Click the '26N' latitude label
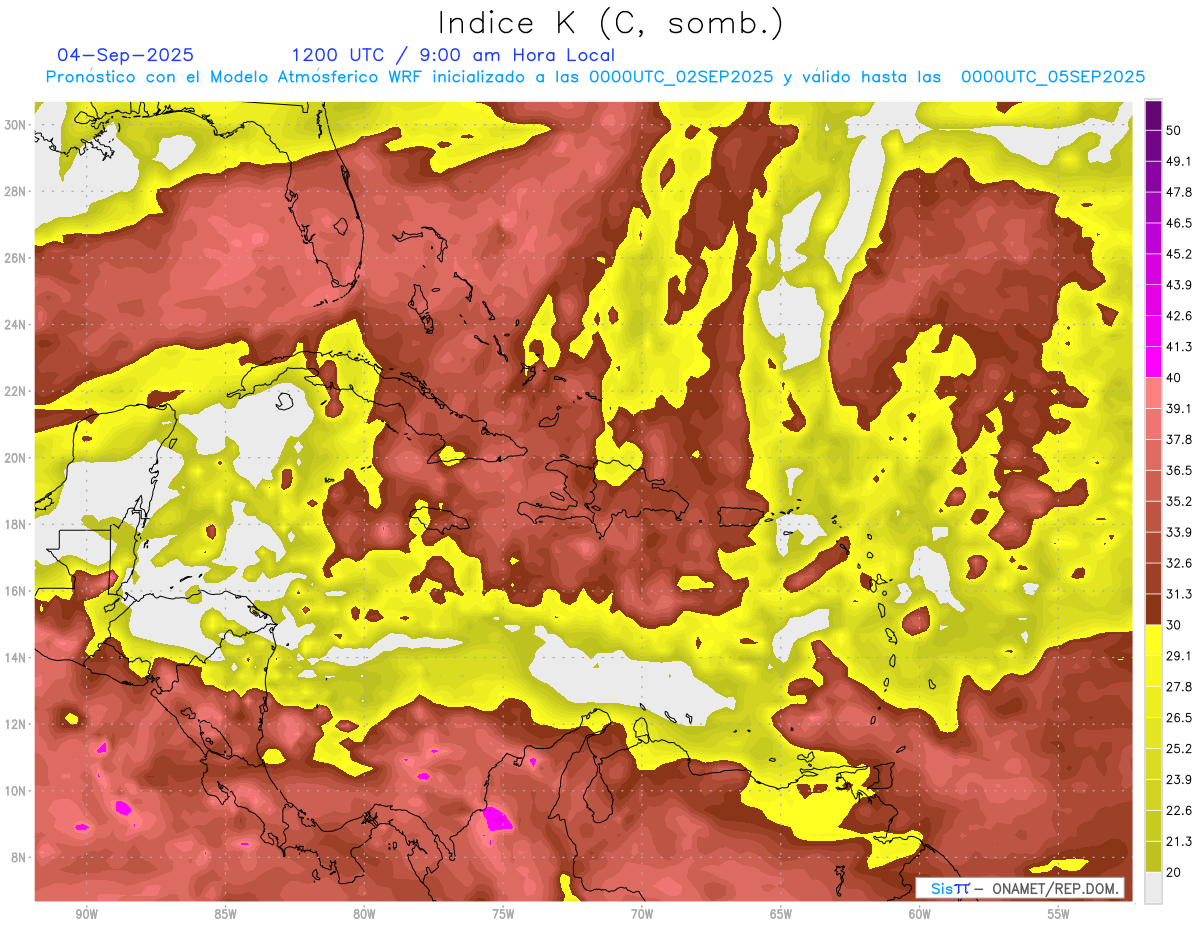This screenshot has width=1200, height=927. click(x=16, y=258)
